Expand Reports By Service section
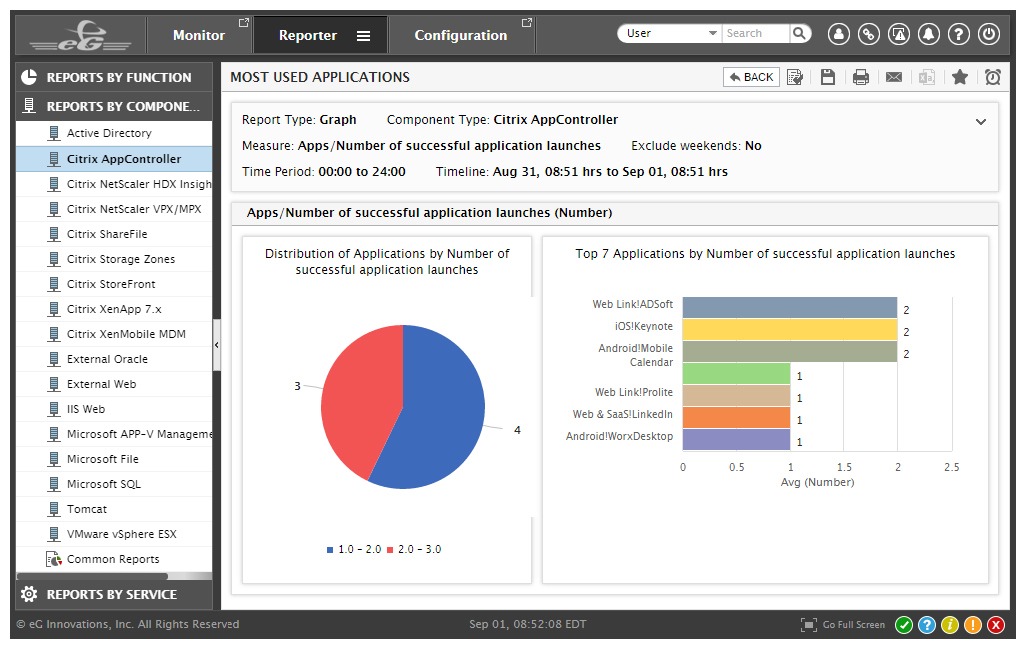This screenshot has width=1026, height=649. tap(114, 595)
